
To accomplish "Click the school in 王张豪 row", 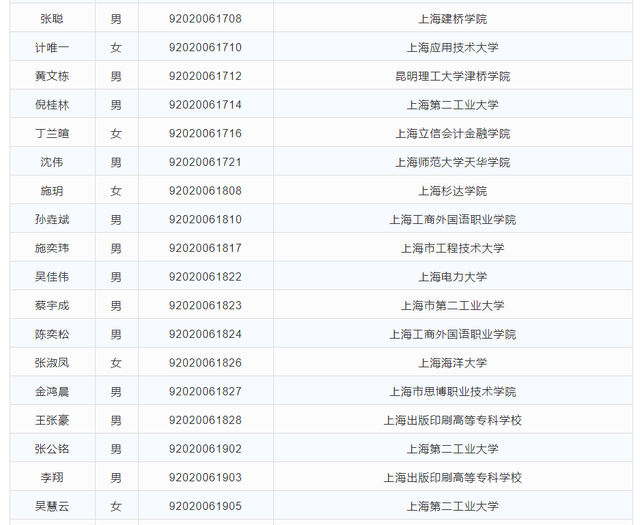I will tap(453, 420).
